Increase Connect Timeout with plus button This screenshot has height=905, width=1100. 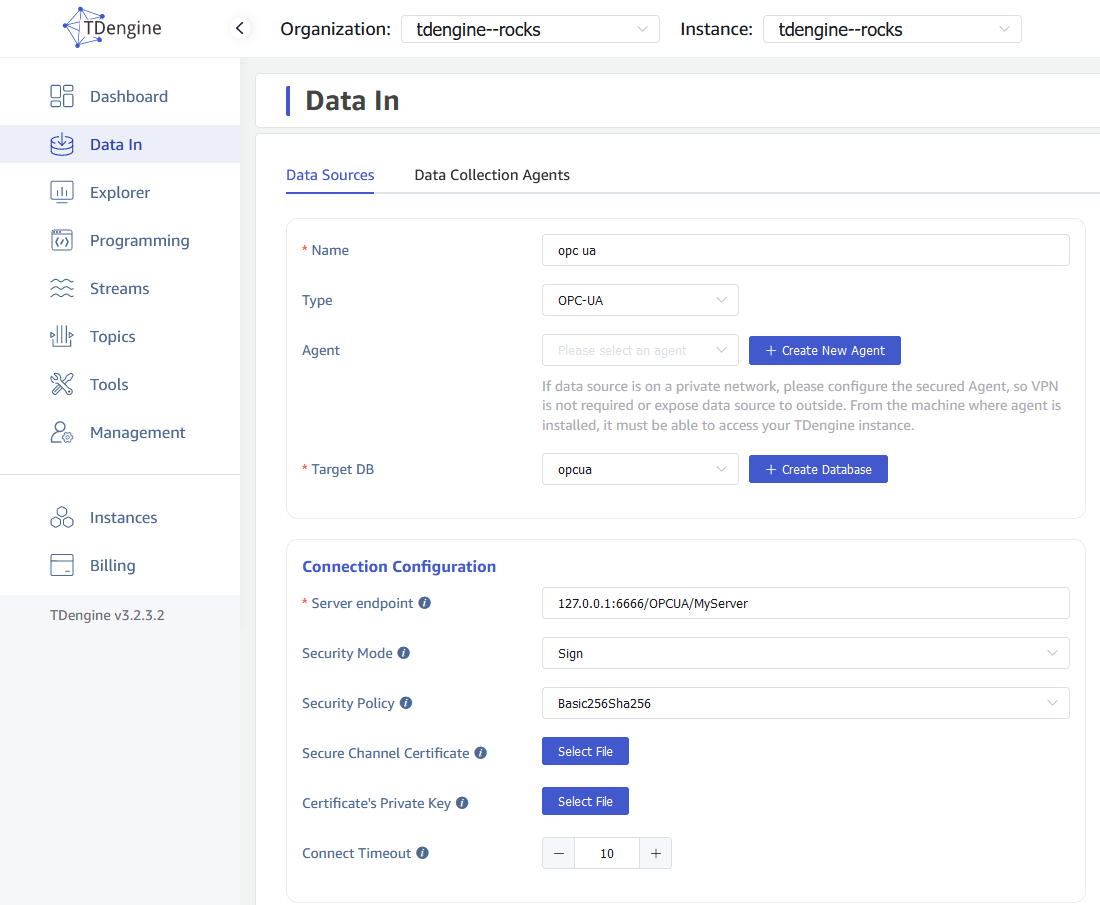pyautogui.click(x=656, y=853)
